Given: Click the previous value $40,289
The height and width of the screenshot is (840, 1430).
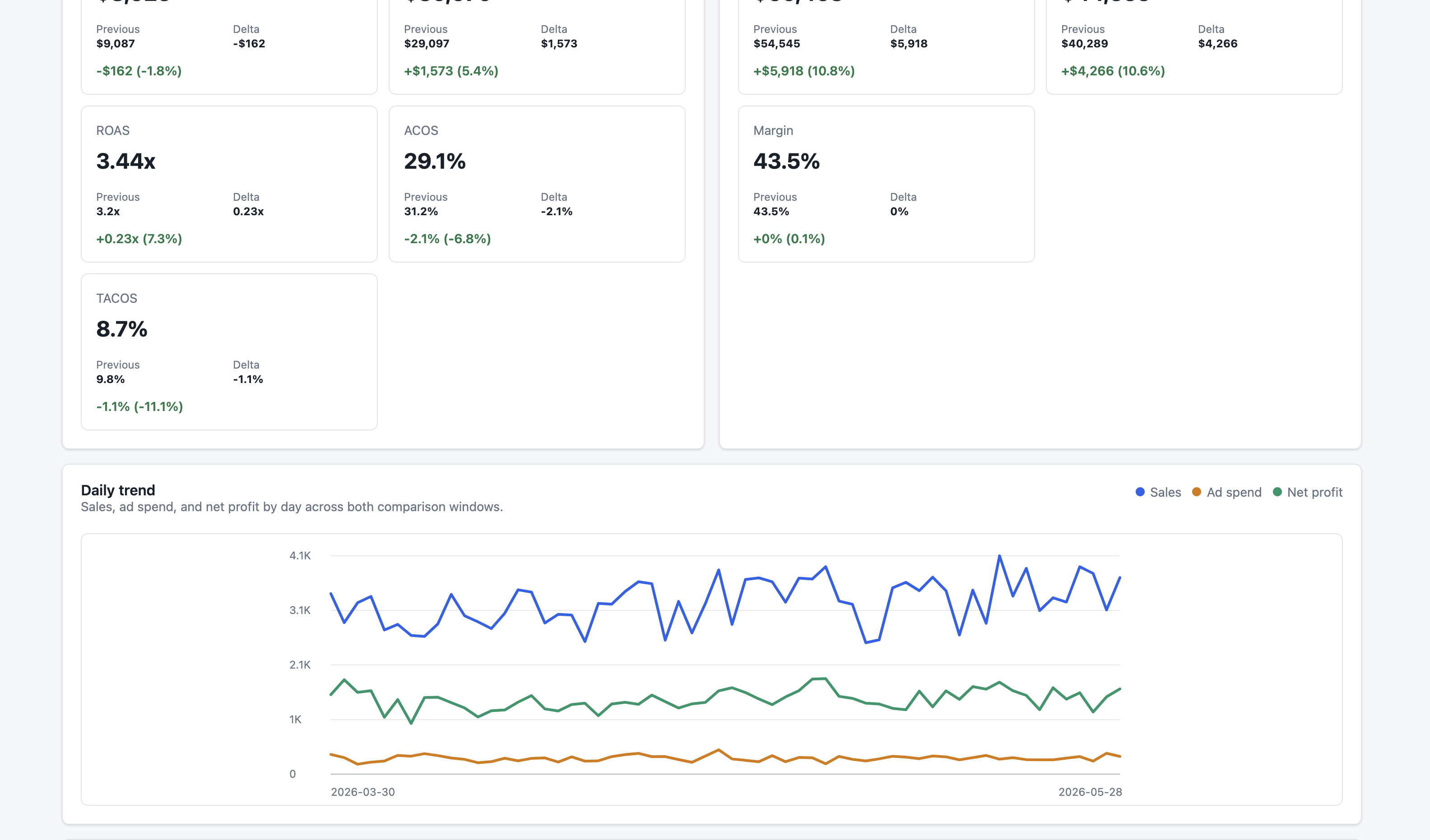Looking at the screenshot, I should click(1084, 44).
